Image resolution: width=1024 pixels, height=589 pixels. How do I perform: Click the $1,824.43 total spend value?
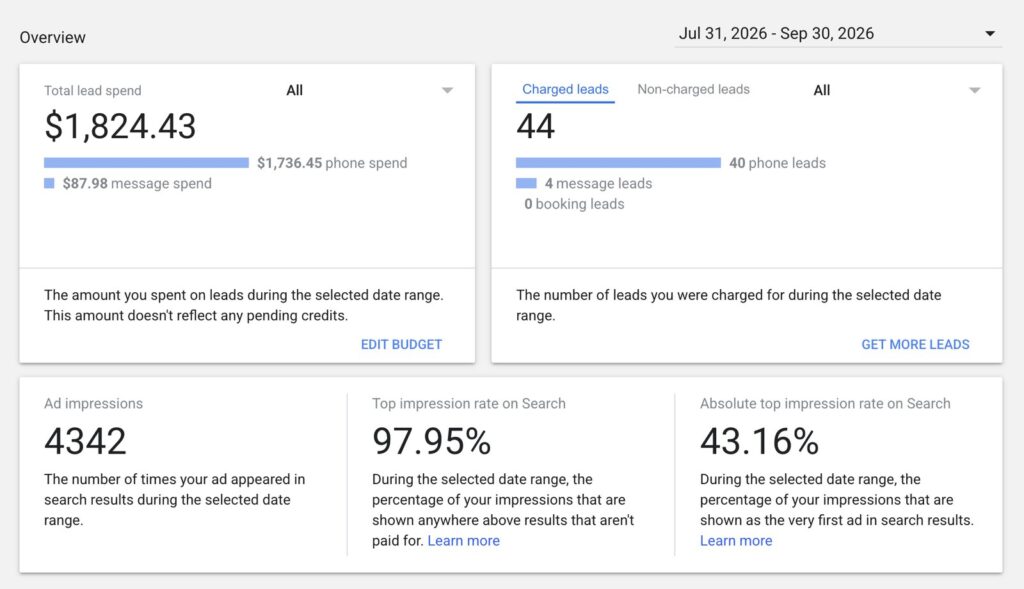120,126
